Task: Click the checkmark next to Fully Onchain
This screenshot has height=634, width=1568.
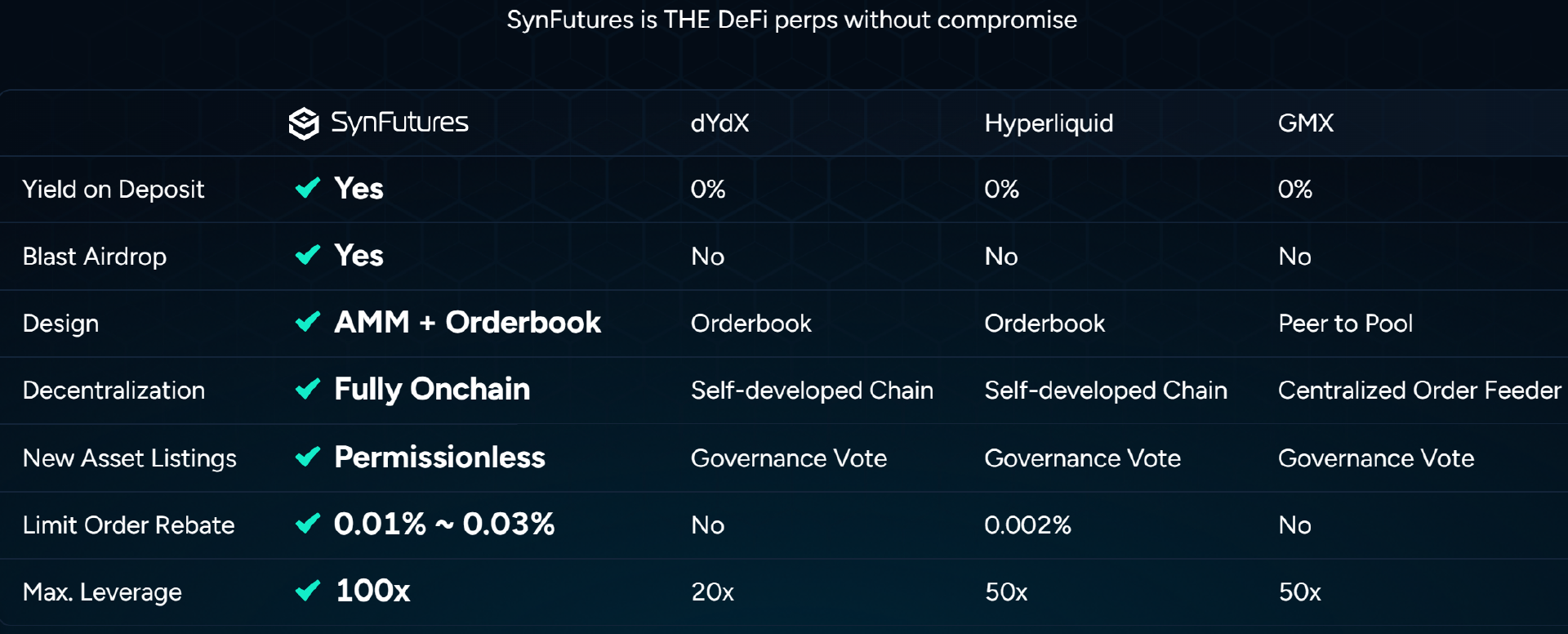Action: click(x=308, y=390)
